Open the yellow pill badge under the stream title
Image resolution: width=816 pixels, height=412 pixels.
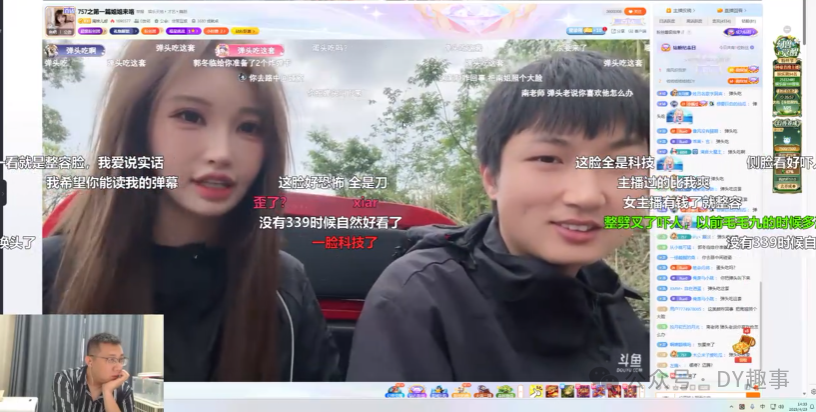click(x=245, y=31)
